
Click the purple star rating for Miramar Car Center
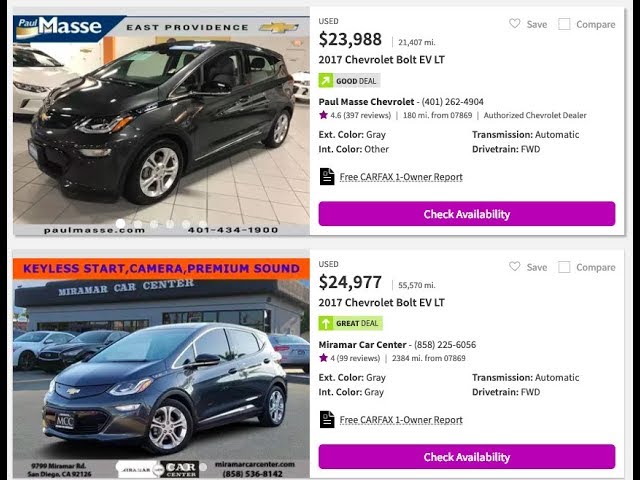323,358
